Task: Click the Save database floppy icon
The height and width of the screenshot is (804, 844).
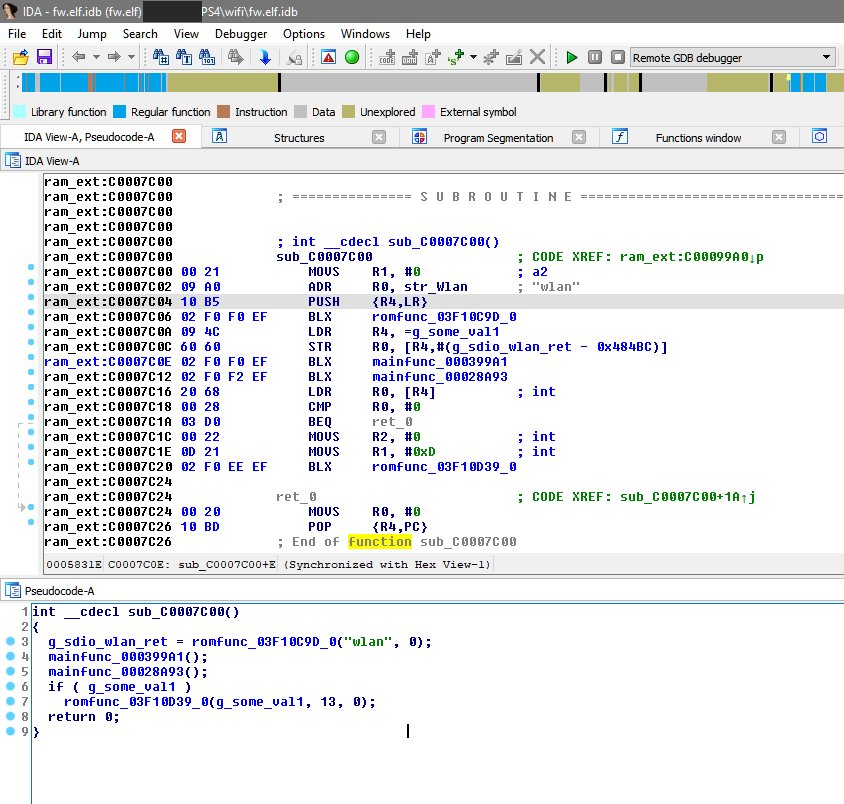Action: [44, 58]
